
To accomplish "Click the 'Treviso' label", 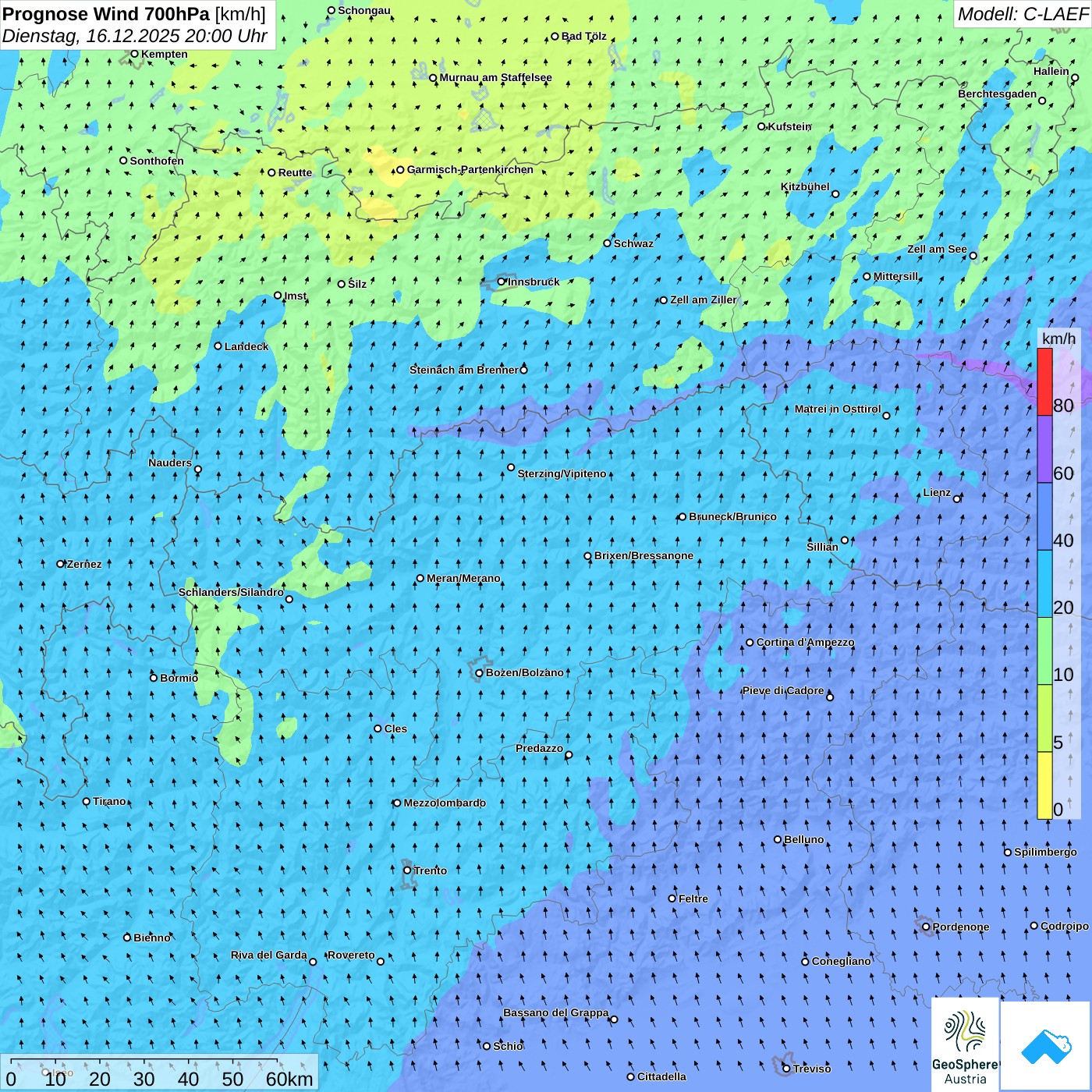I will (812, 1069).
